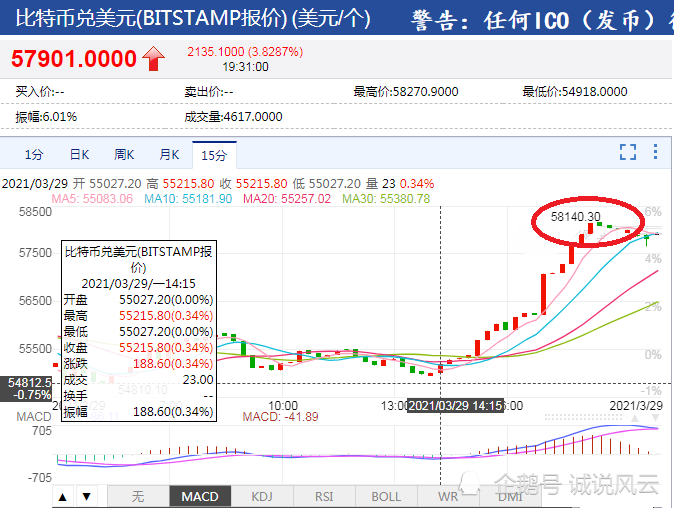The image size is (674, 508).
Task: Click the 买入价 field
Action: click(x=40, y=92)
